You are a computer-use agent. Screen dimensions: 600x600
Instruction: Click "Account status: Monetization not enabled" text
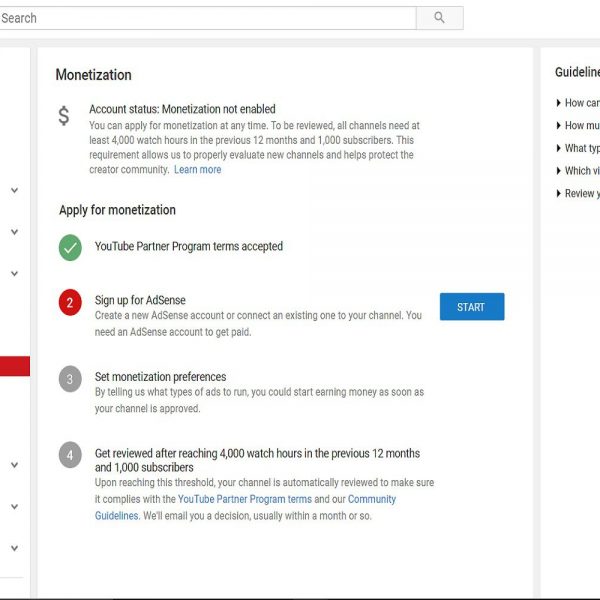[x=182, y=109]
